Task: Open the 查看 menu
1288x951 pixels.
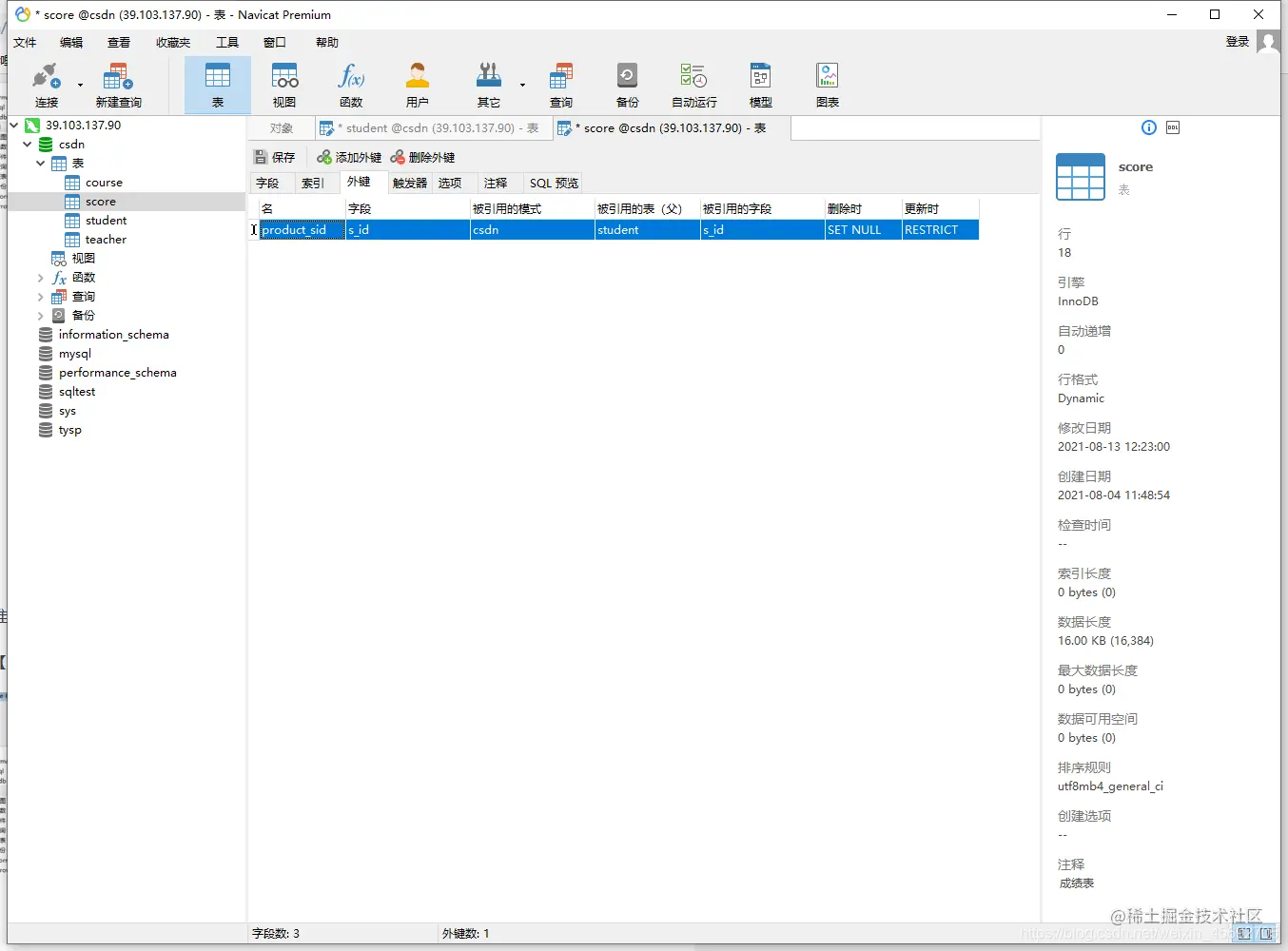Action: click(119, 42)
